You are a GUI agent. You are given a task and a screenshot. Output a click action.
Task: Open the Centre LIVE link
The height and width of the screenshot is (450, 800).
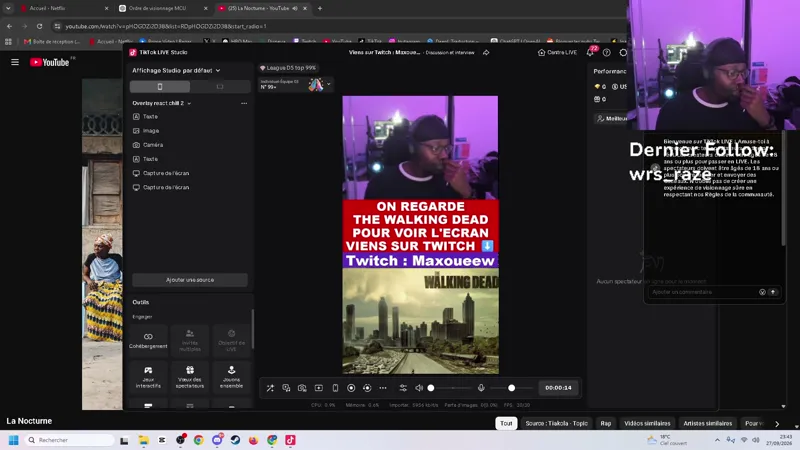[x=558, y=53]
